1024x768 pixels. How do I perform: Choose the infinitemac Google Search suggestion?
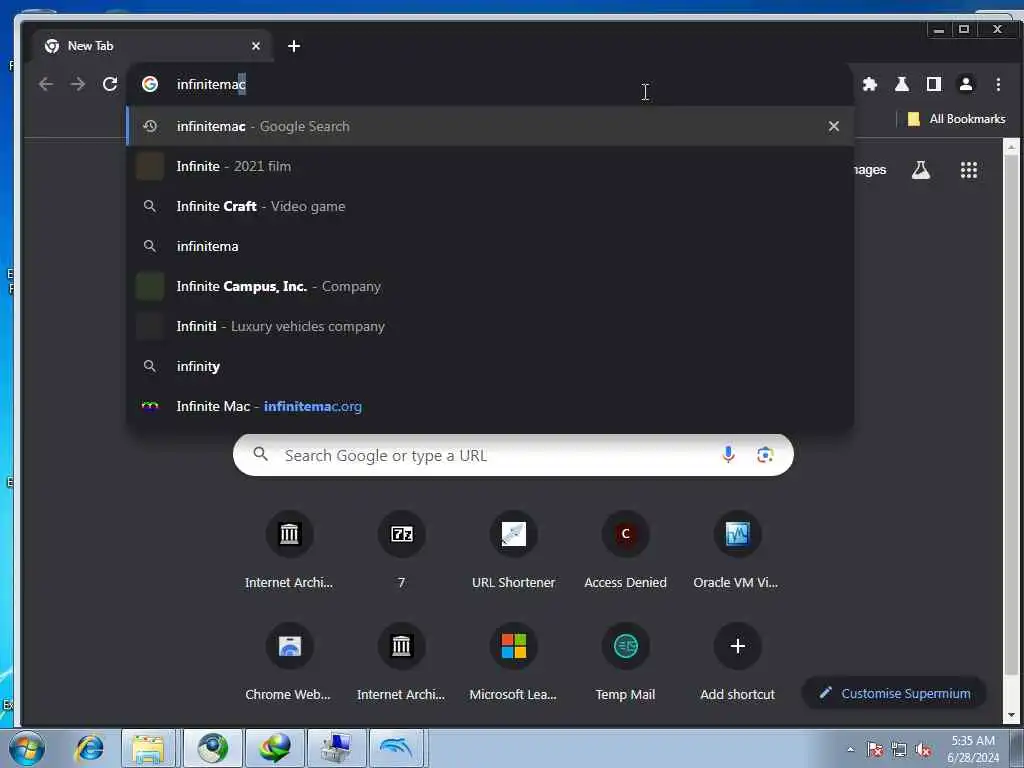coord(490,126)
